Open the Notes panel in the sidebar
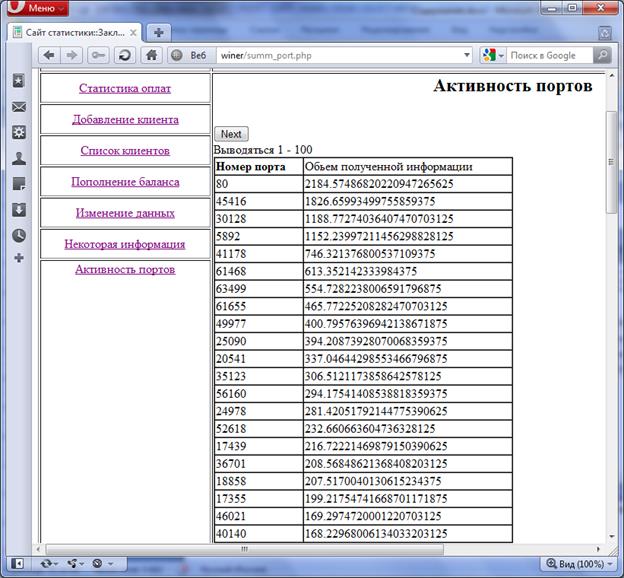Screen dimensions: 624x578 tap(19, 184)
